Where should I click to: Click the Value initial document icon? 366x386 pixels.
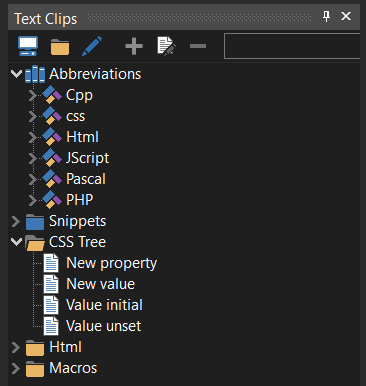(51, 305)
